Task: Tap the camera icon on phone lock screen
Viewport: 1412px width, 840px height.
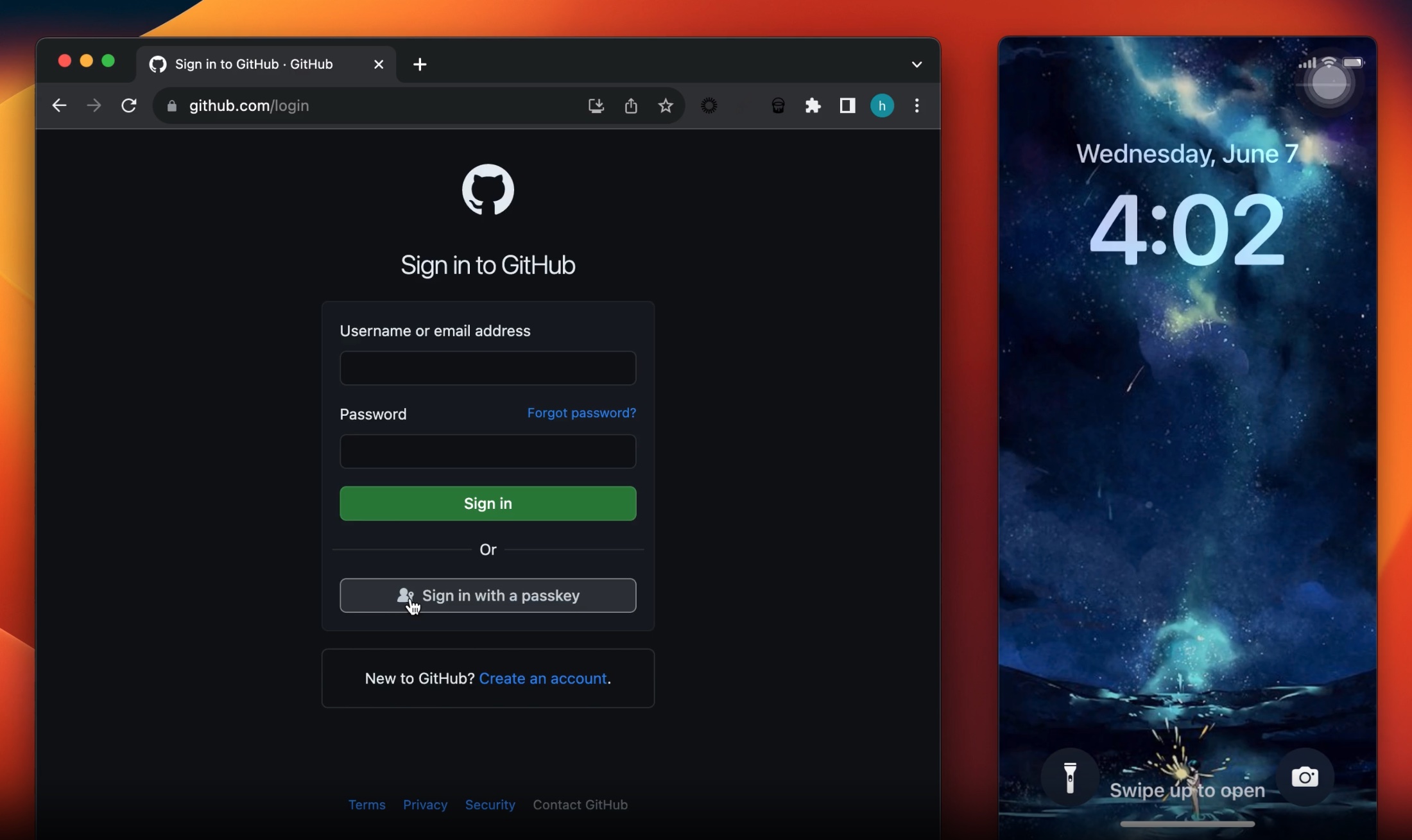Action: point(1305,777)
